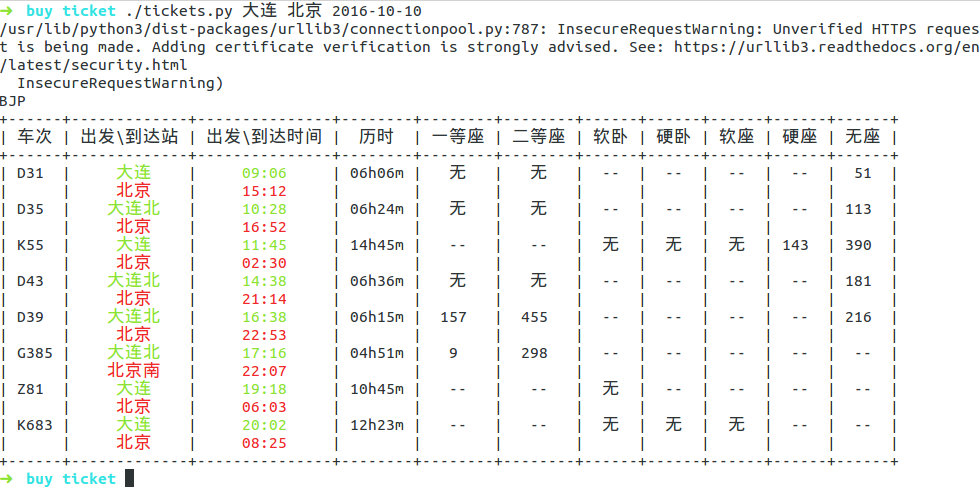Click the 北京南 arrival station

(x=134, y=370)
